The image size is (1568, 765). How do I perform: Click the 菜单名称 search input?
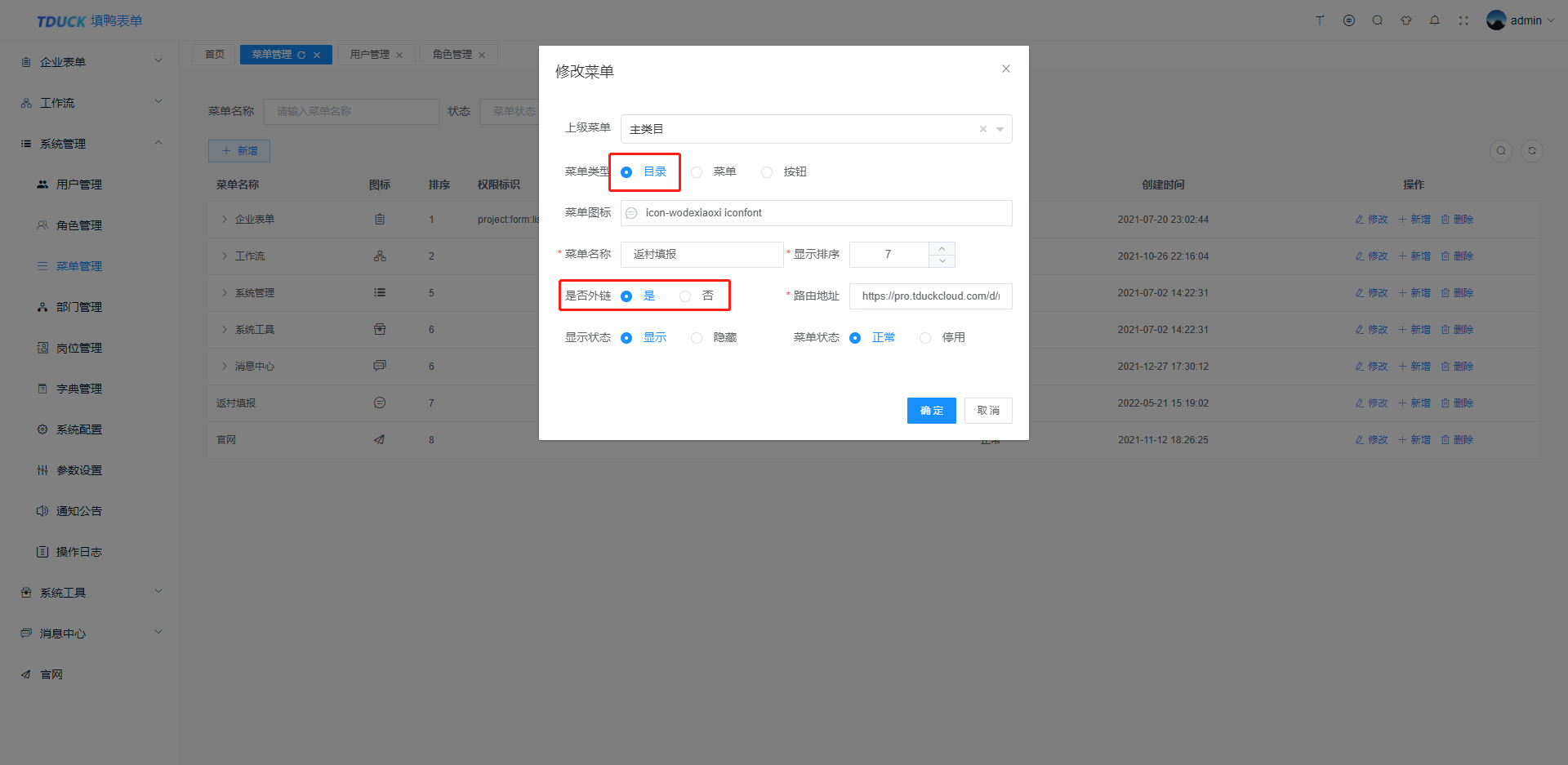[x=351, y=112]
